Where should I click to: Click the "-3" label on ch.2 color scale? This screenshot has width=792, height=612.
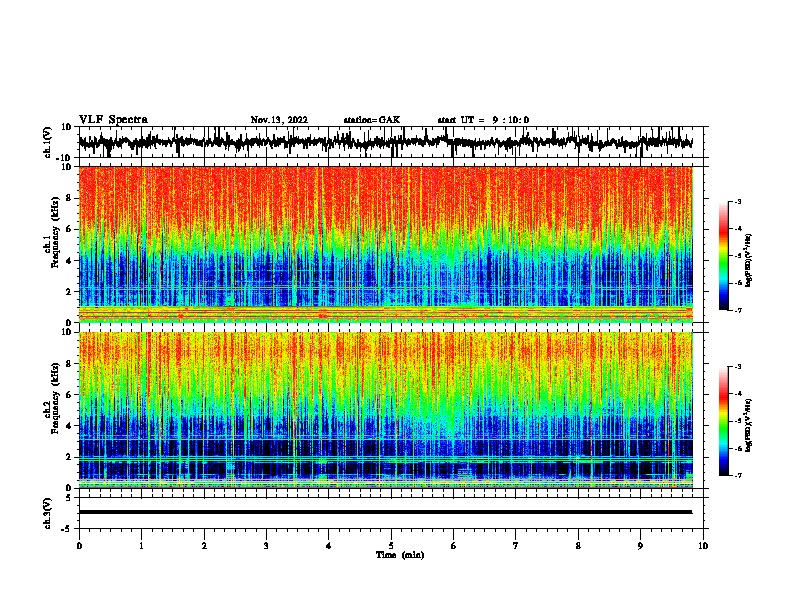coord(738,367)
